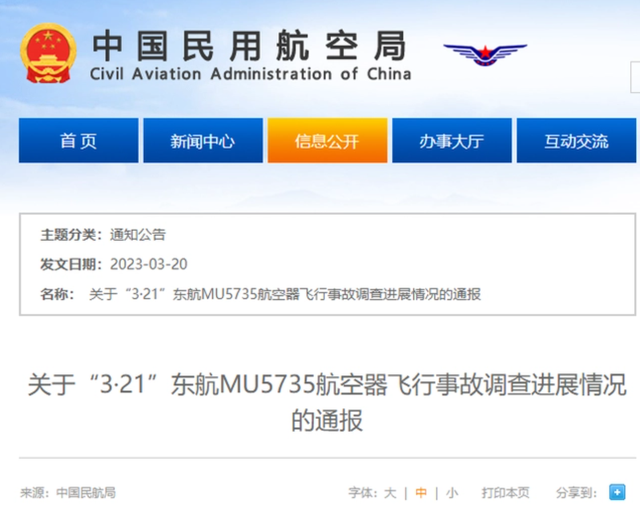
Task: Click the source 中国民航局 text
Action: pyautogui.click(x=86, y=493)
